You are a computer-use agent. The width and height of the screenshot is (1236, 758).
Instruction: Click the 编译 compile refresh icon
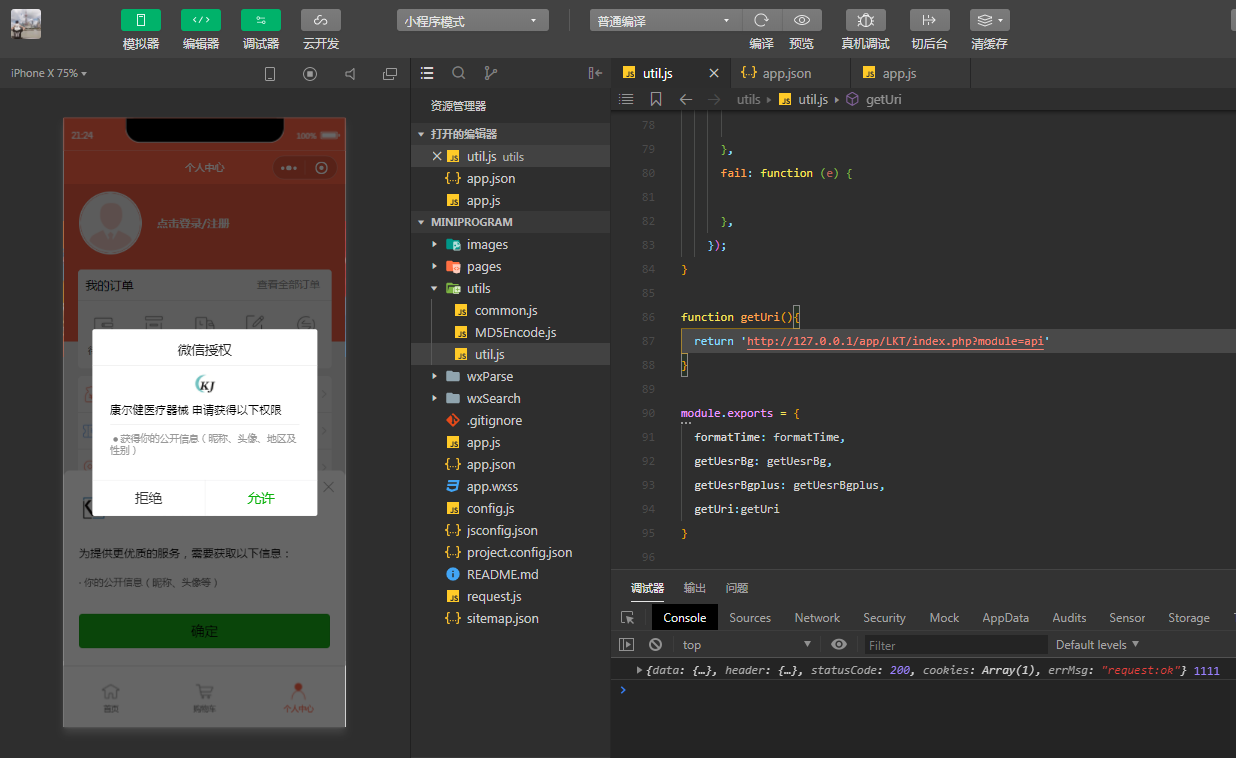(x=761, y=20)
